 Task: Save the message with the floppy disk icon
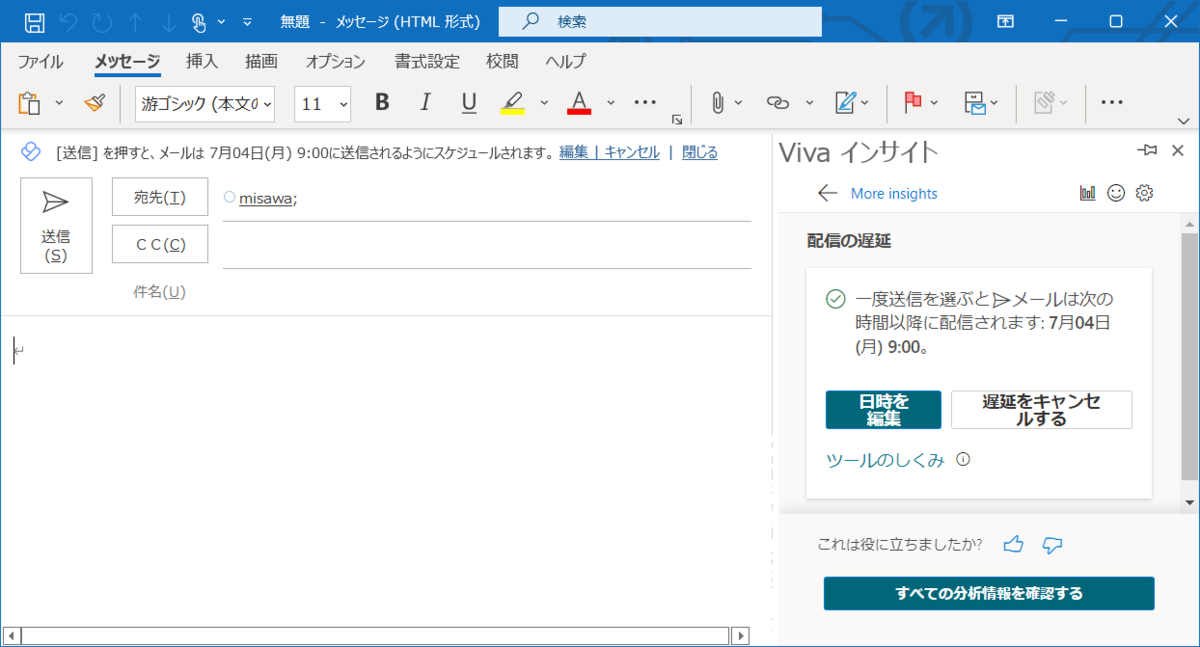tap(34, 21)
